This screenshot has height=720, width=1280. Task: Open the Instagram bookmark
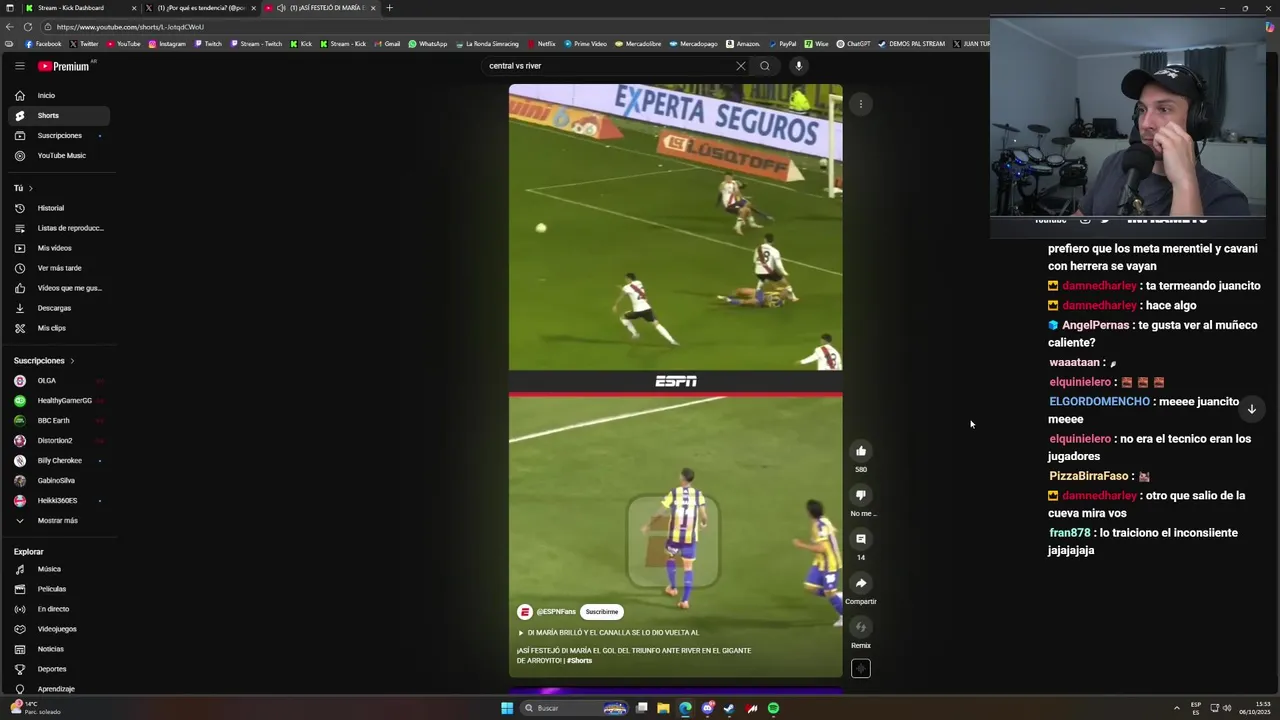[167, 44]
